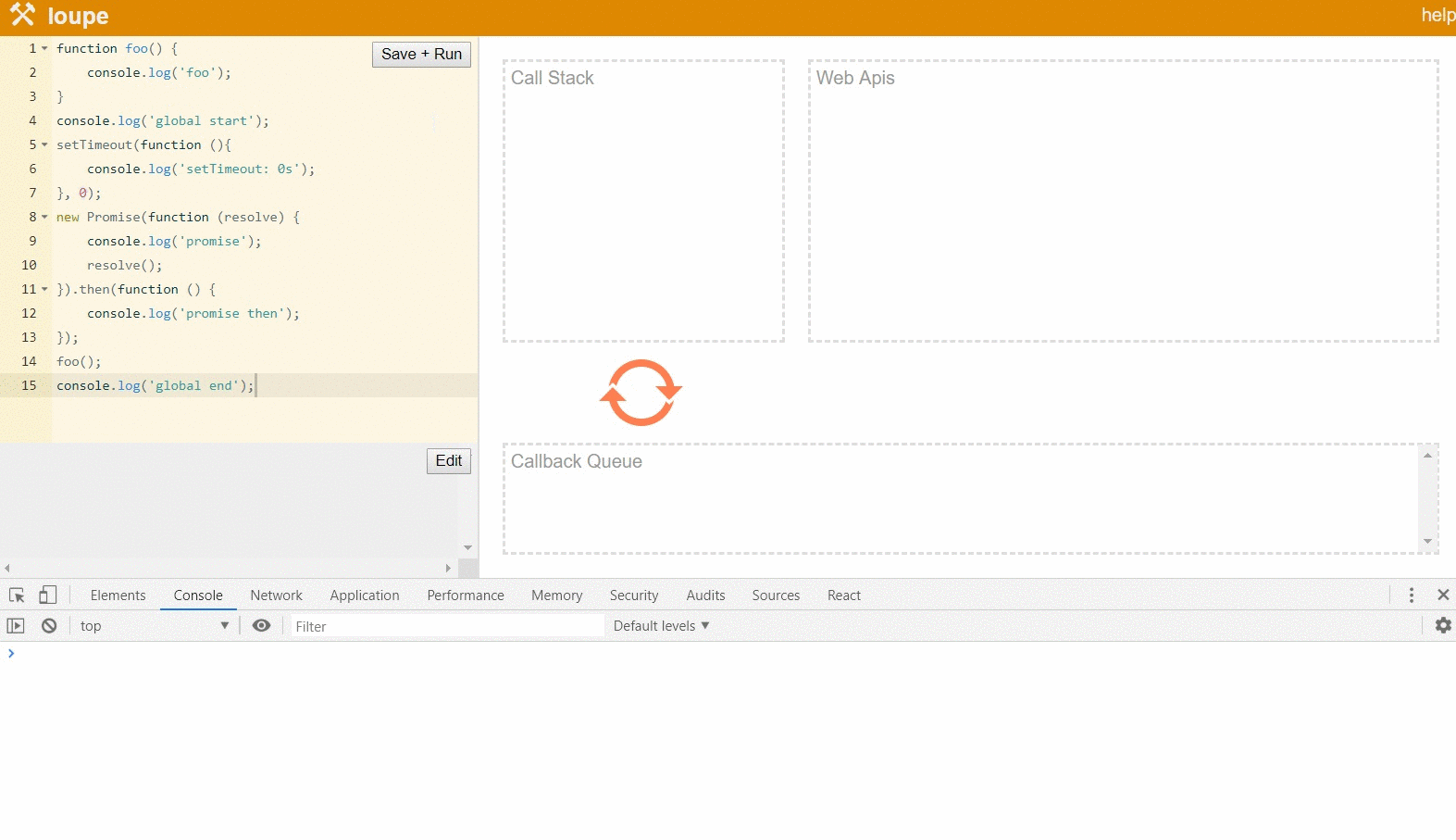The width and height of the screenshot is (1456, 840).
Task: Open the top context dropdown
Action: click(154, 626)
